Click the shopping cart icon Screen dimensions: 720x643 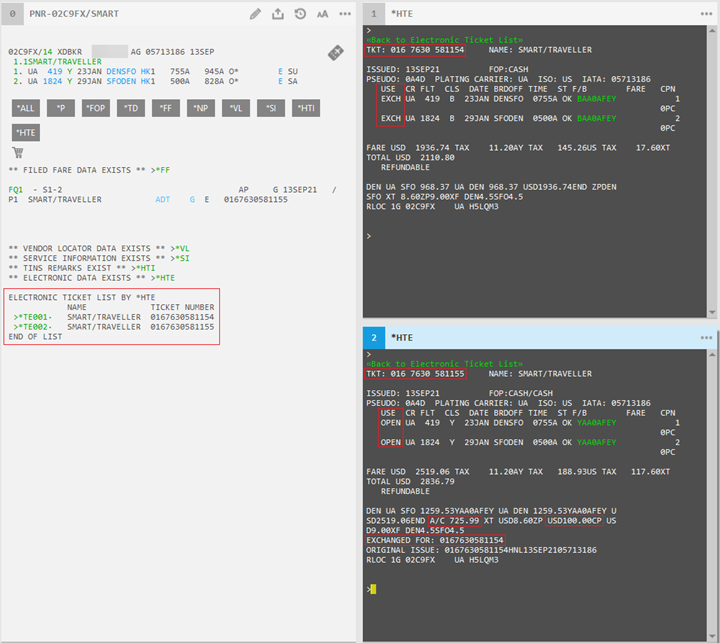18,152
